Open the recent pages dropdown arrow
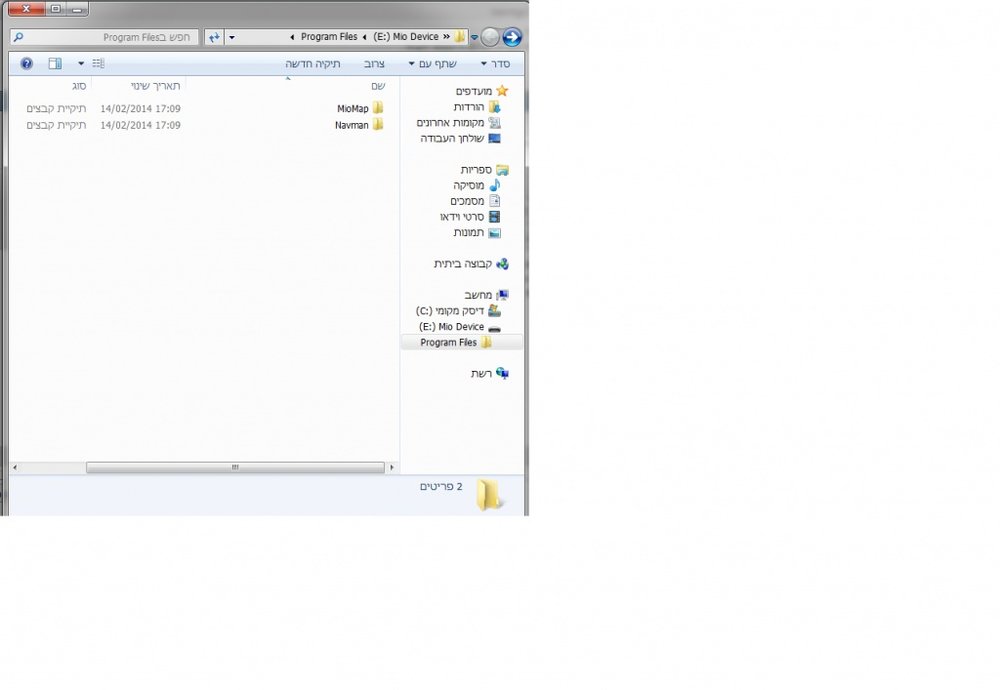 474,38
